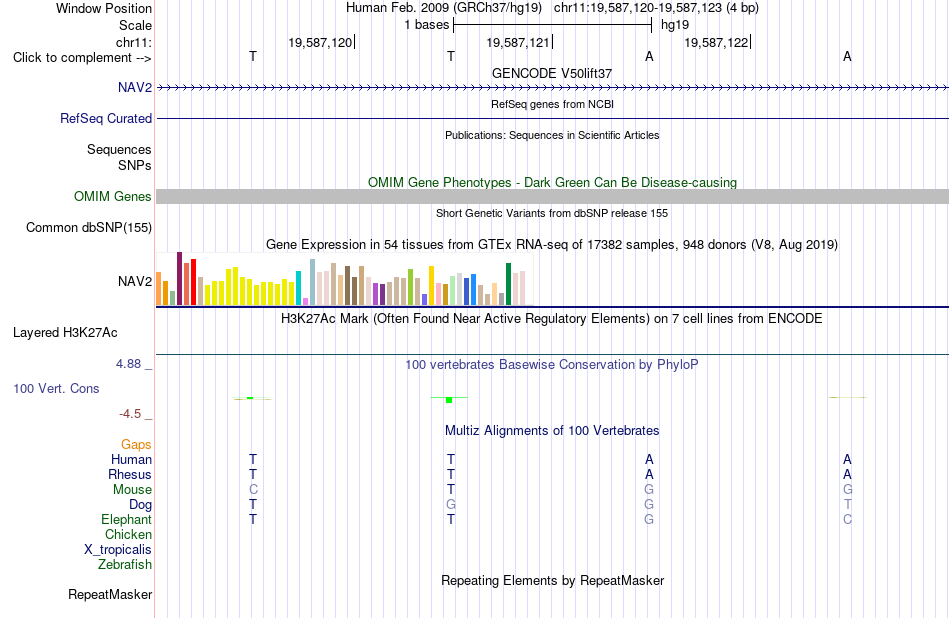Select the cyan GTEx expression bar
Screen dimensions: 950x618
pos(298,288)
